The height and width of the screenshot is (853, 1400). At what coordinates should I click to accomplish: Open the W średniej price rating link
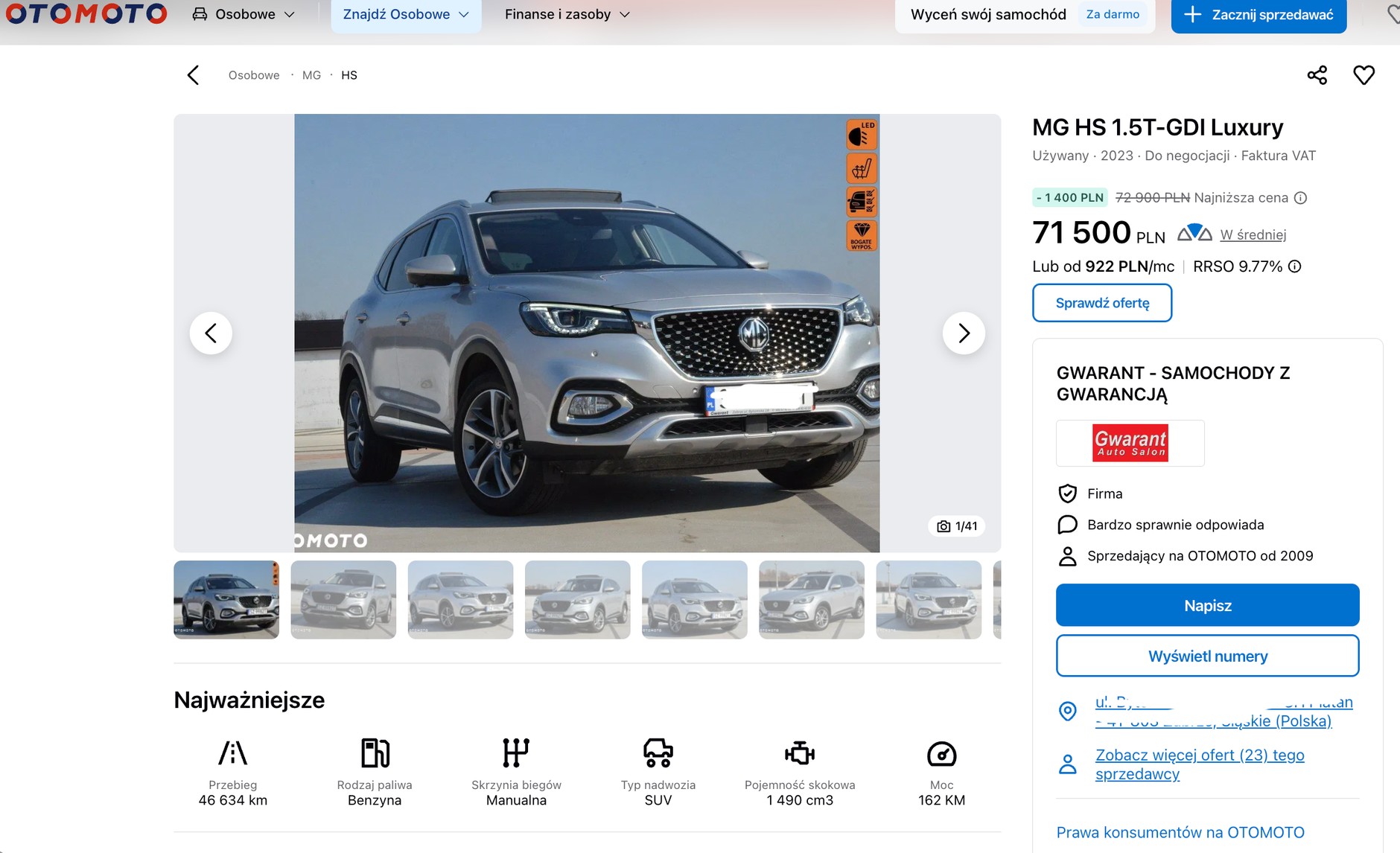(x=1253, y=234)
